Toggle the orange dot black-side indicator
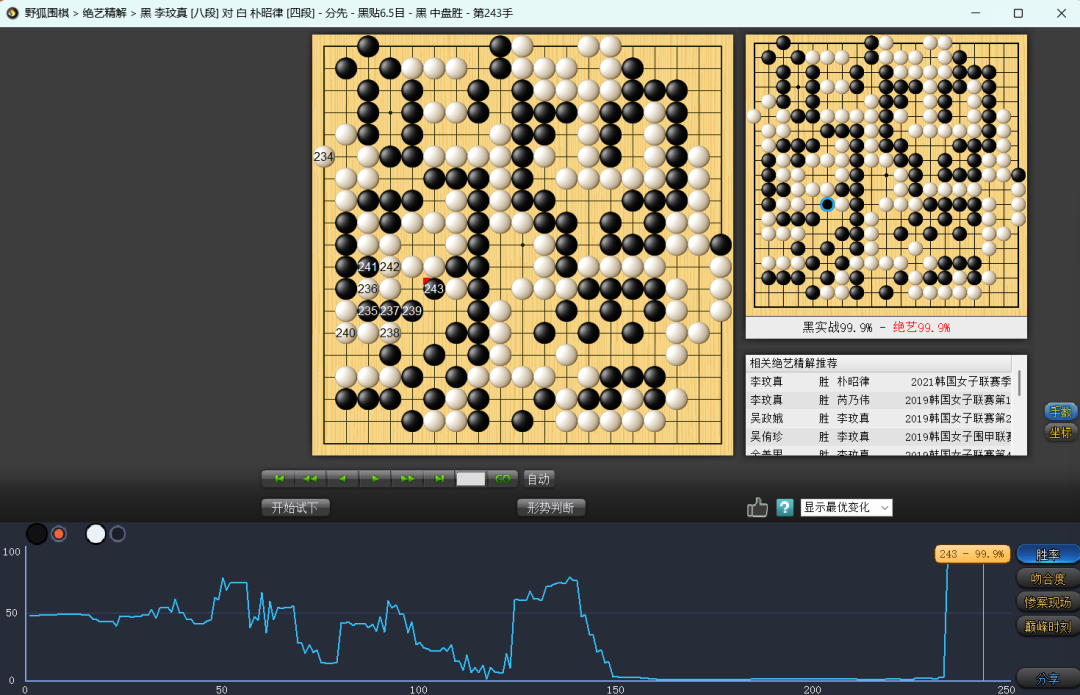The image size is (1080, 695). 59,534
